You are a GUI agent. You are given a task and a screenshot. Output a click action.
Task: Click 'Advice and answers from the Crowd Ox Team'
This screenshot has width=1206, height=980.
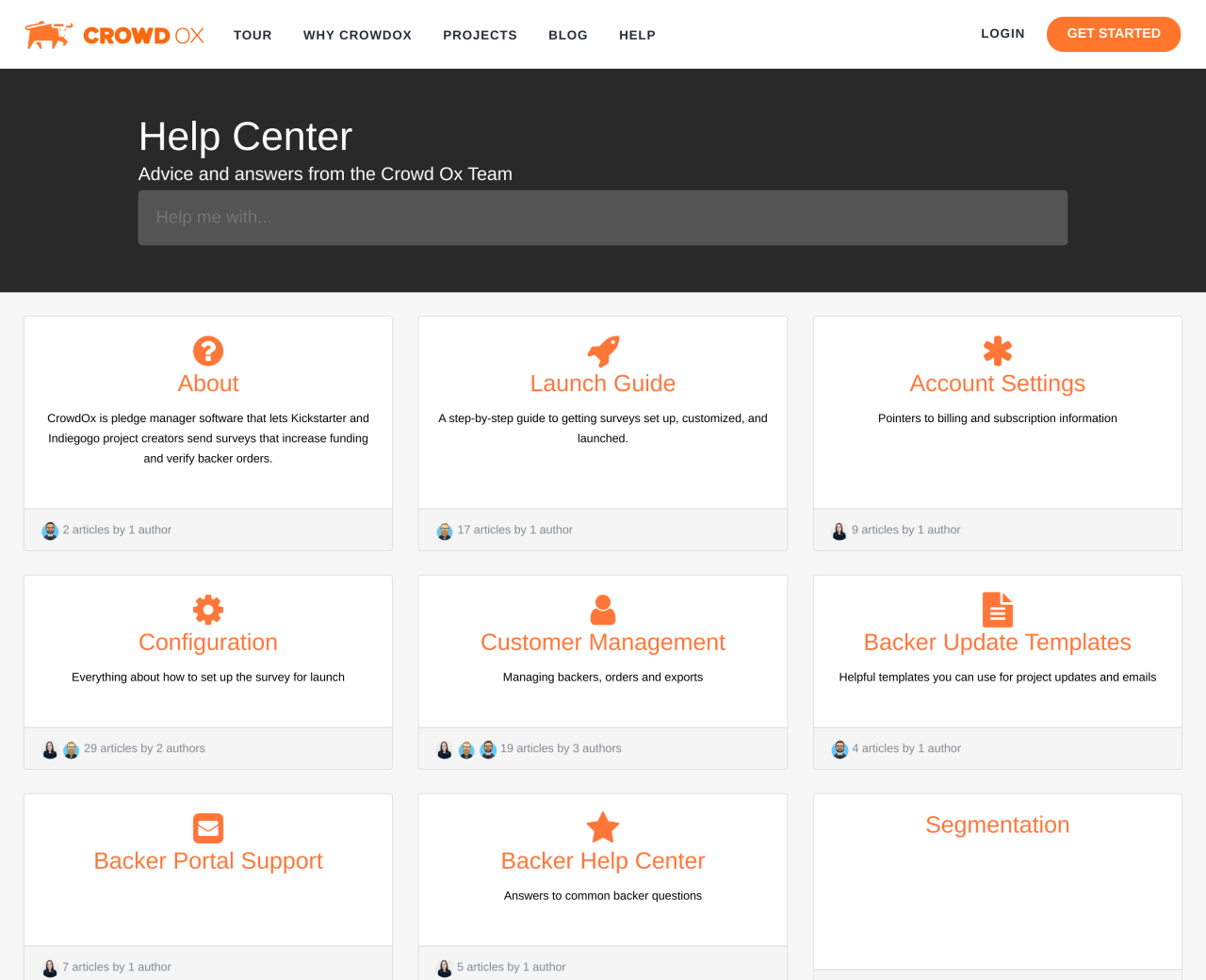point(325,174)
